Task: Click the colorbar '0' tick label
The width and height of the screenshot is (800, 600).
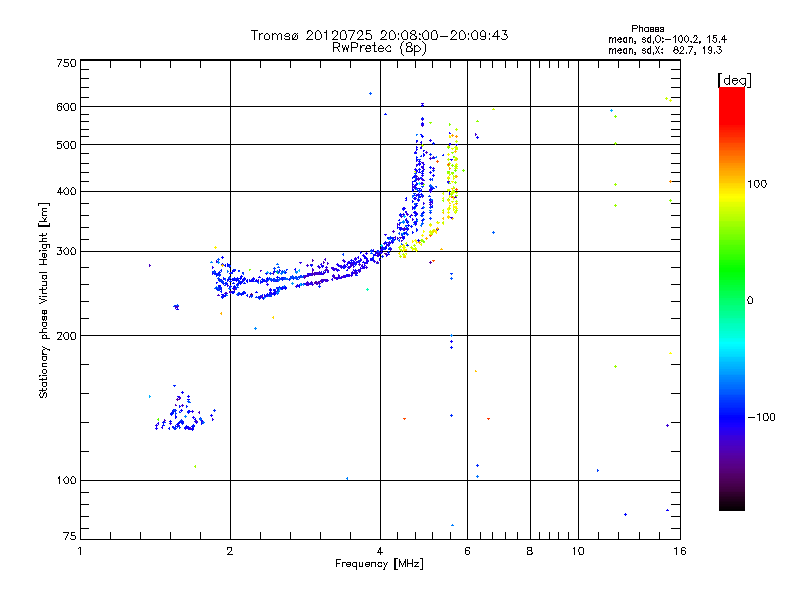Action: (x=750, y=300)
